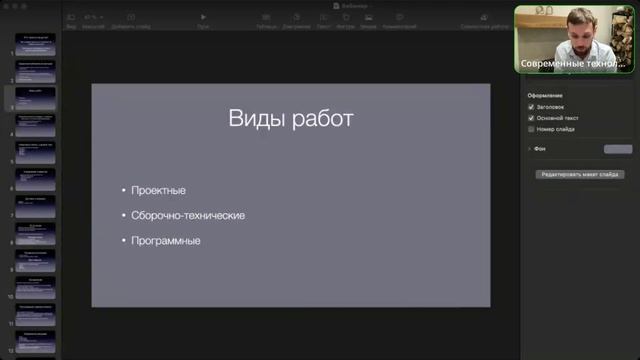
Task: Start the slideshow with the Пуск button
Action: click(x=203, y=17)
